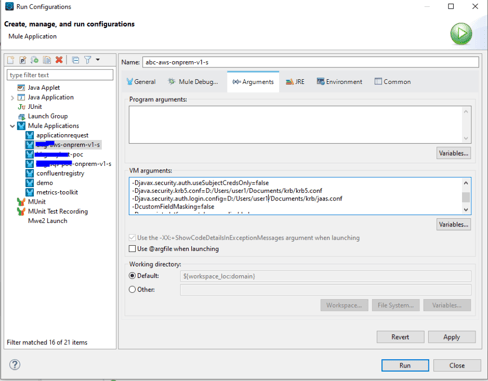This screenshot has width=488, height=381.
Task: Click the MUnit Test Recording icon
Action: [21, 211]
